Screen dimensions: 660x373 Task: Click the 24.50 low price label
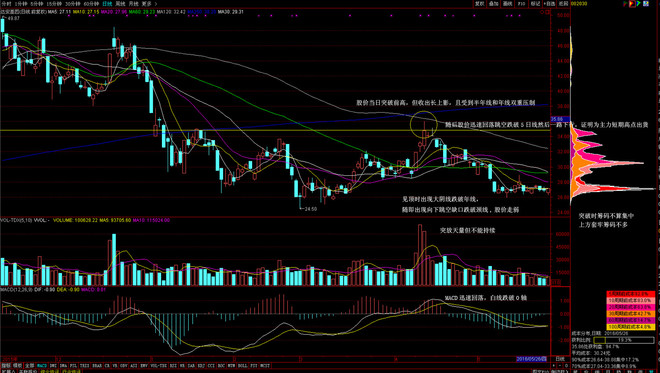pos(310,209)
